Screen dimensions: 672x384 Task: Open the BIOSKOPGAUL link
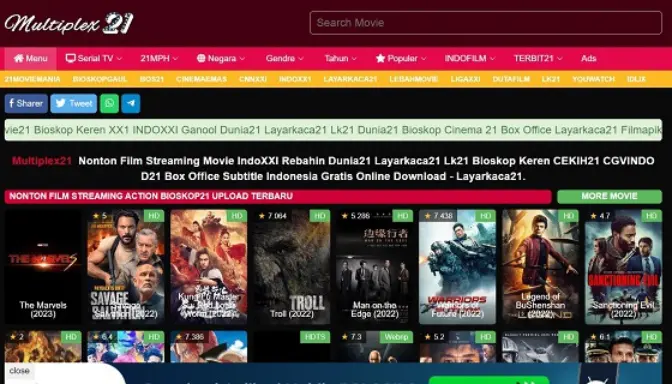click(100, 79)
